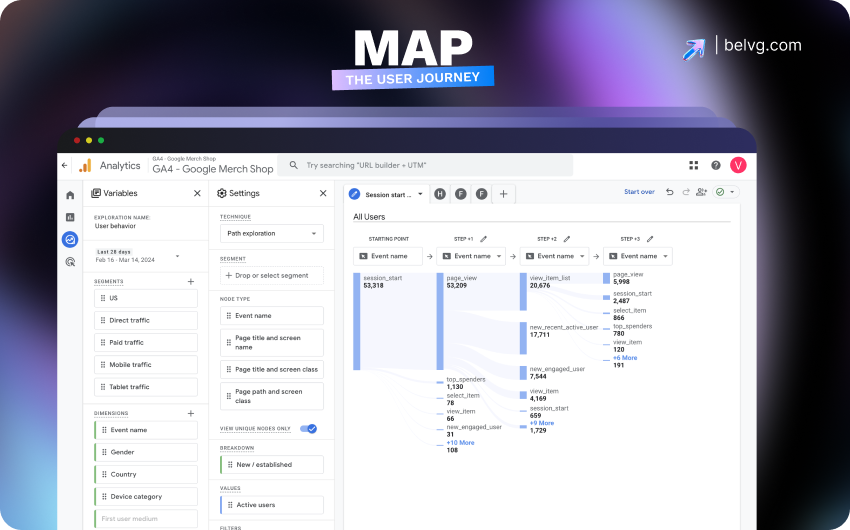The width and height of the screenshot is (850, 530).
Task: Choose Page path and screen class node type
Action: coord(272,396)
